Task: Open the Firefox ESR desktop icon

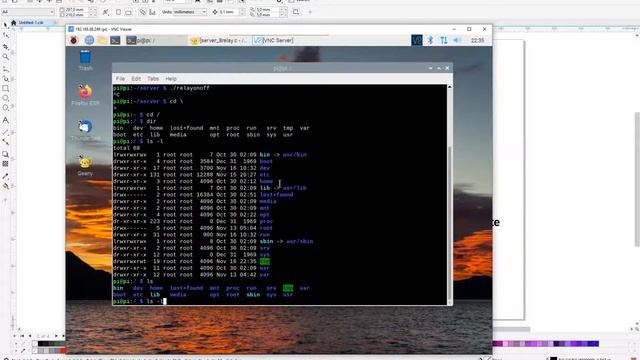Action: point(85,95)
